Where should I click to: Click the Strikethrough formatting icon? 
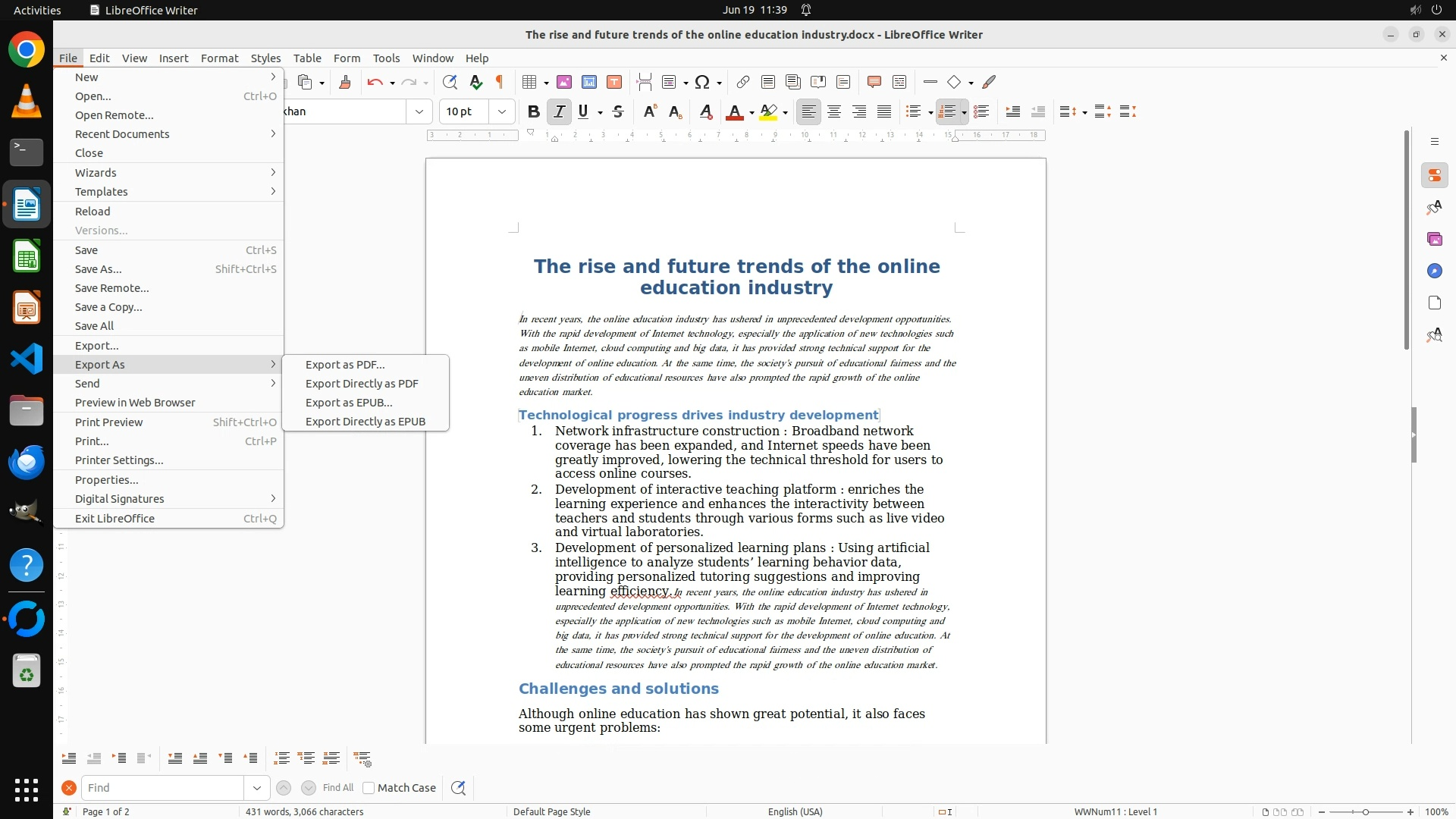pos(618,111)
